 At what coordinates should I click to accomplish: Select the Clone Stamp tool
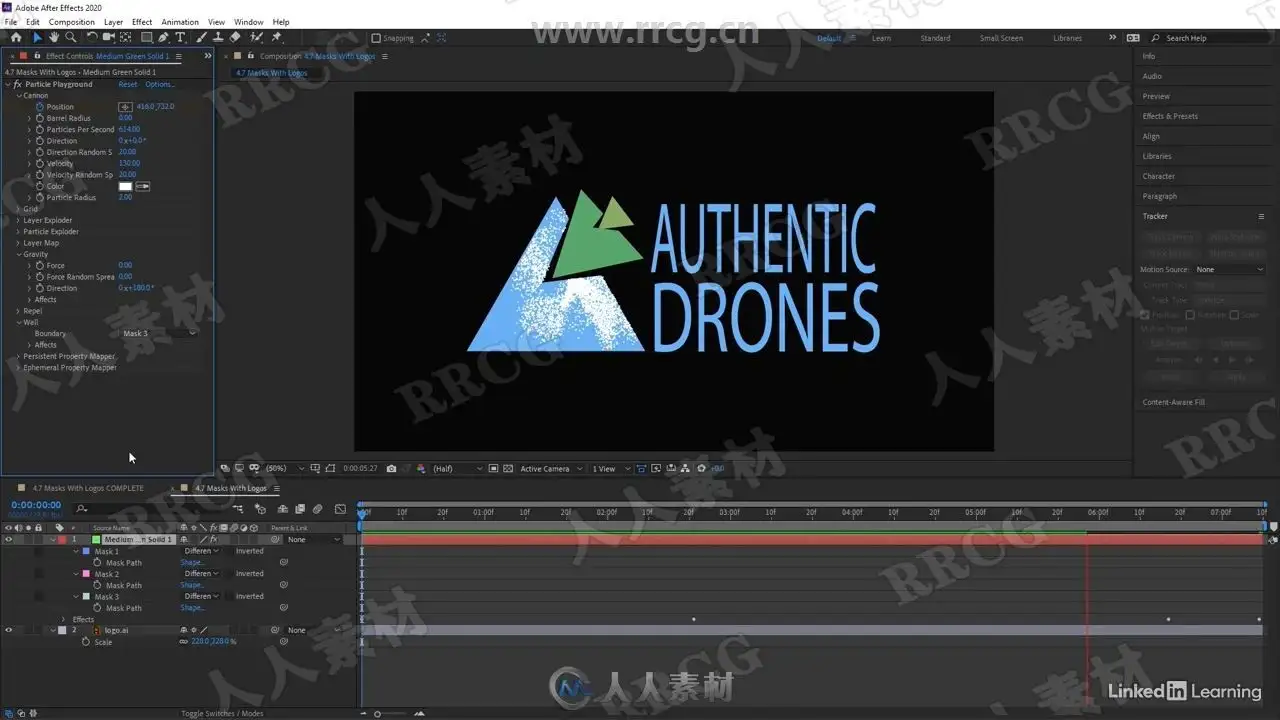[218, 38]
